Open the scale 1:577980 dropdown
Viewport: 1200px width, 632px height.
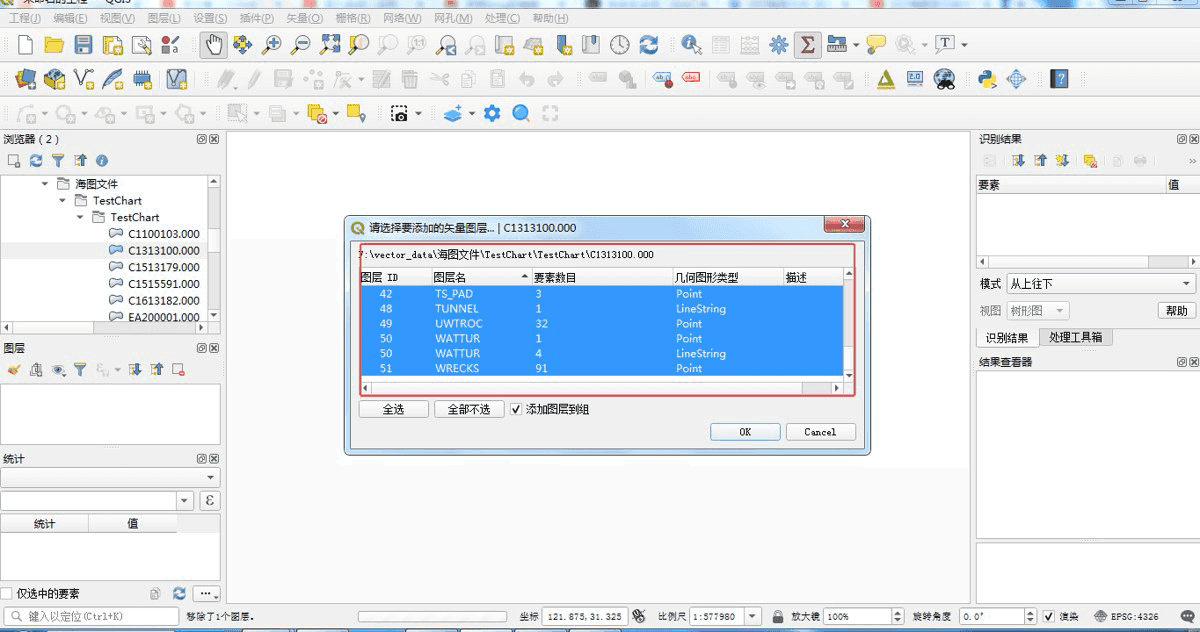752,616
